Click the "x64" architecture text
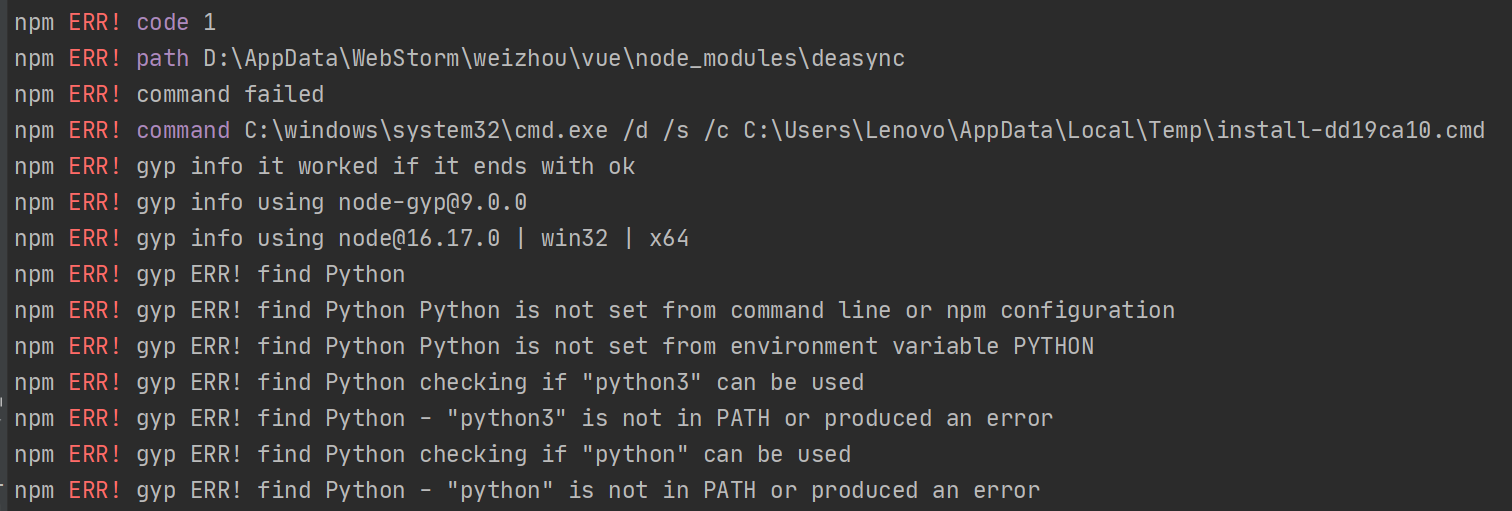Screen dimensions: 1512x511 click(669, 238)
